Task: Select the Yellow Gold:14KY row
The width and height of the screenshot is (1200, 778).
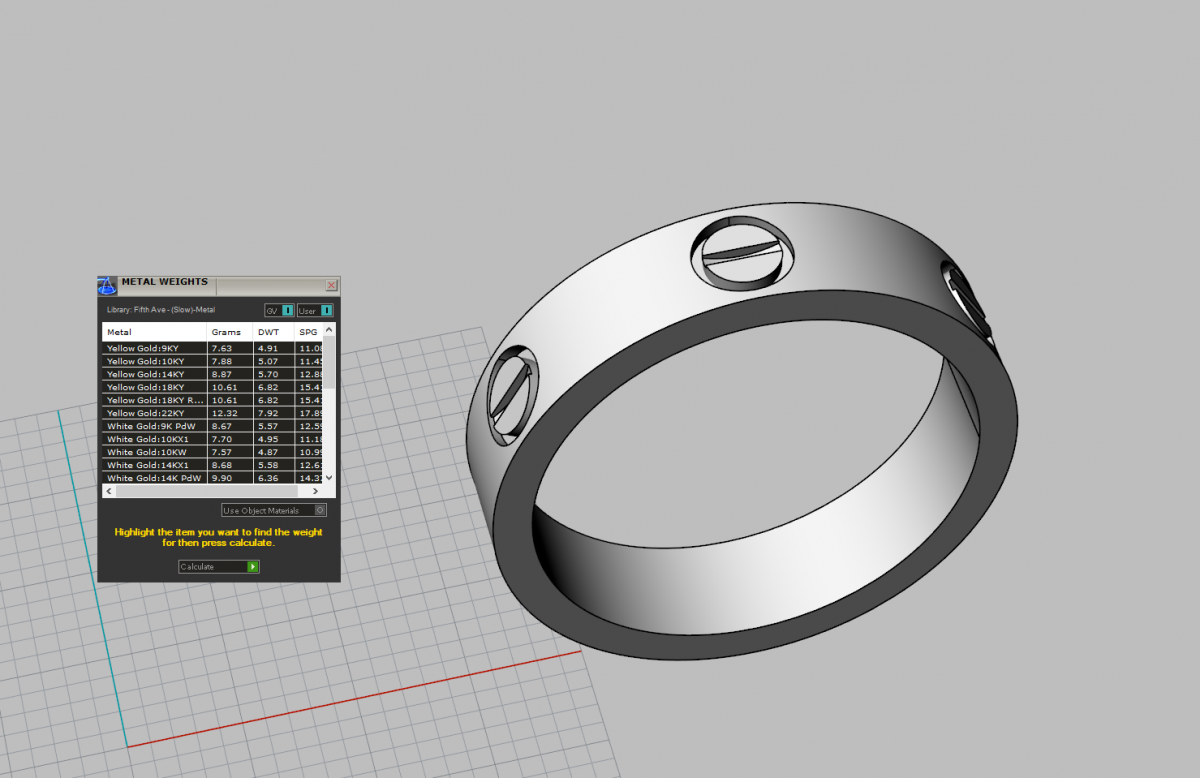Action: point(212,373)
